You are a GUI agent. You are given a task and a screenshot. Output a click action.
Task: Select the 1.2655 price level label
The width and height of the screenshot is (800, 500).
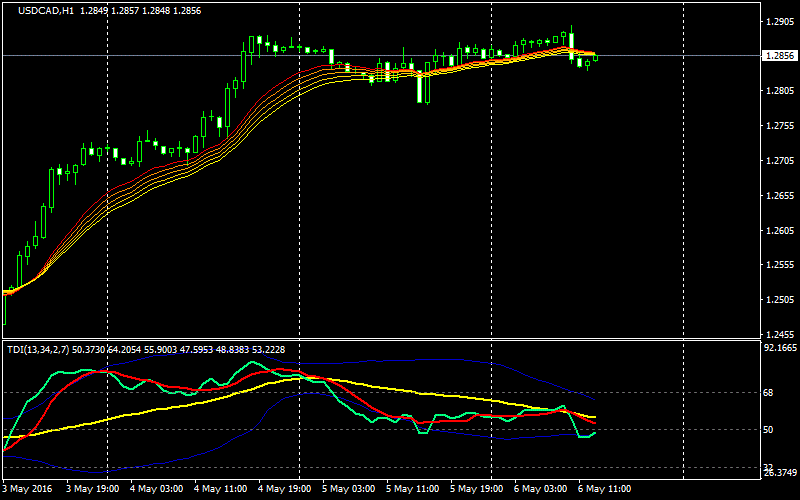click(x=778, y=196)
